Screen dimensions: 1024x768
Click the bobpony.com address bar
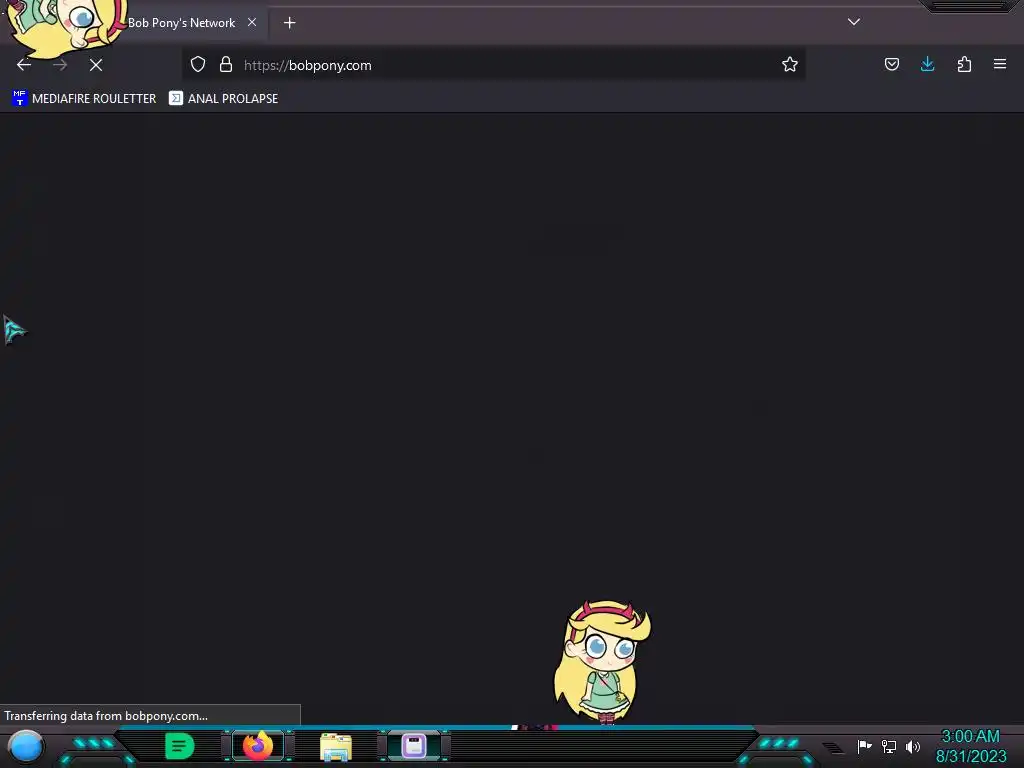493,65
